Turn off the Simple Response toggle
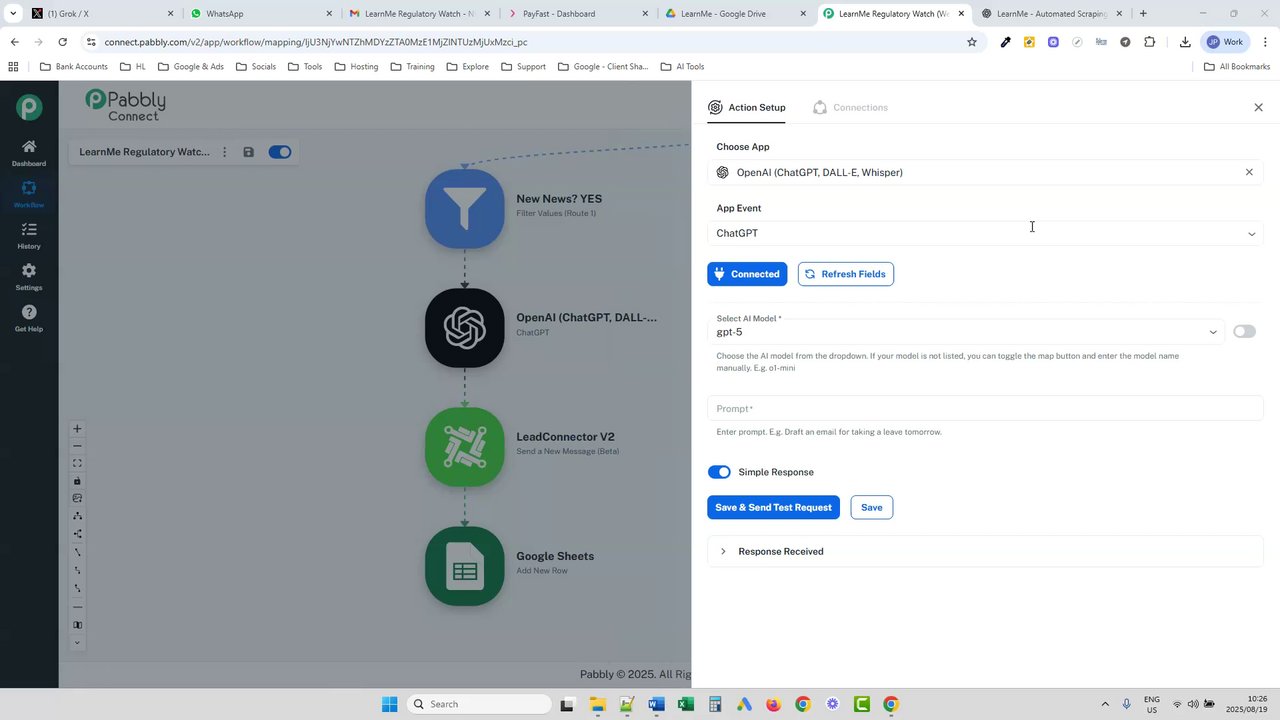The width and height of the screenshot is (1280, 720). coord(719,472)
